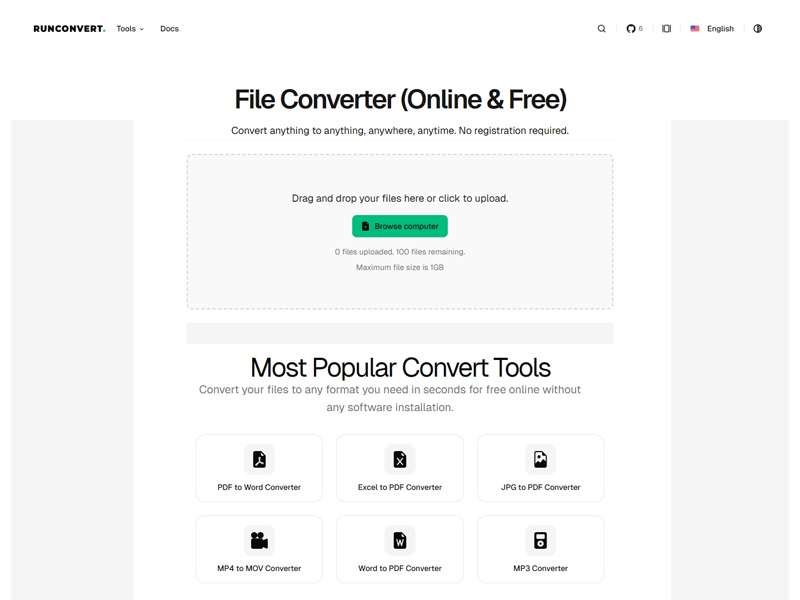Open the Tools menu chevron
800x600 pixels.
click(141, 28)
